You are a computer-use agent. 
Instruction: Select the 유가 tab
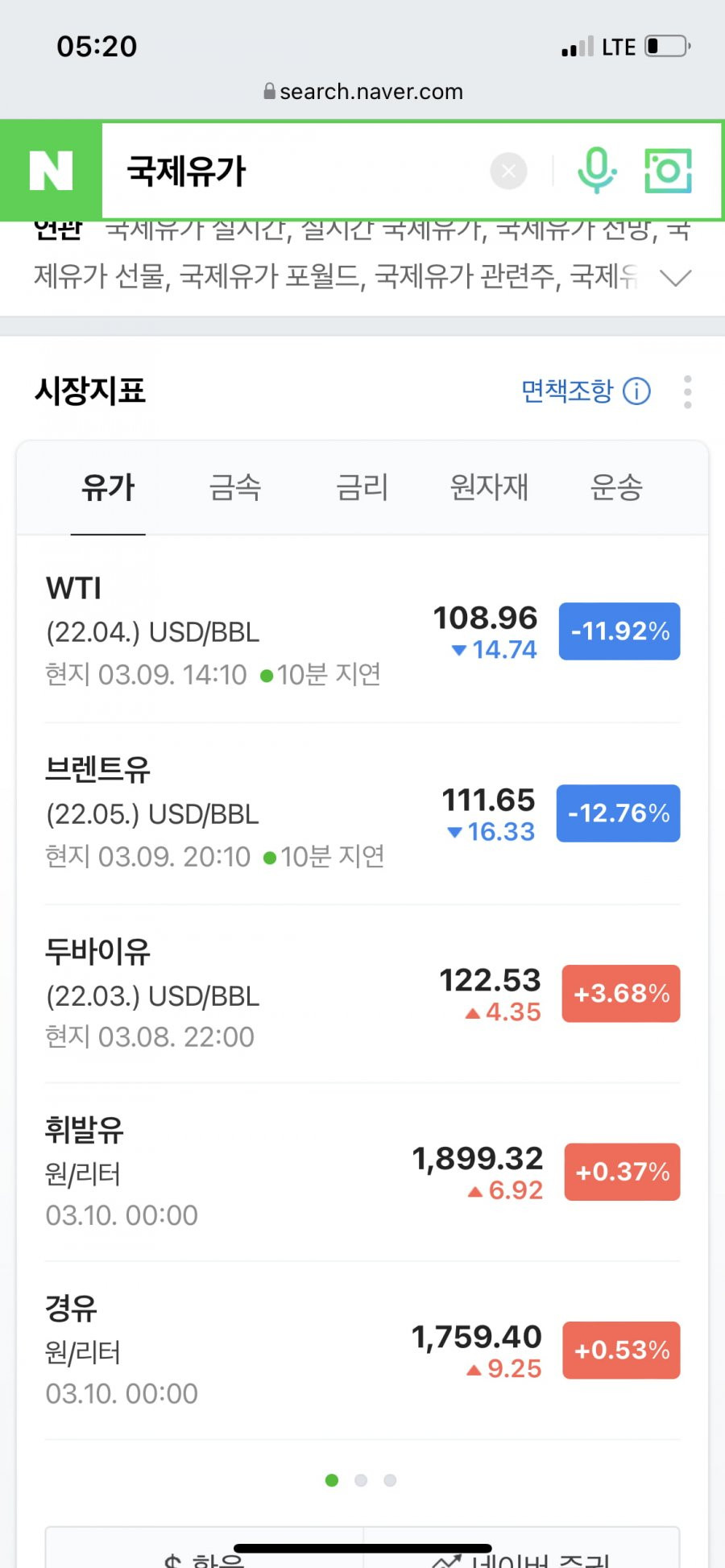108,488
